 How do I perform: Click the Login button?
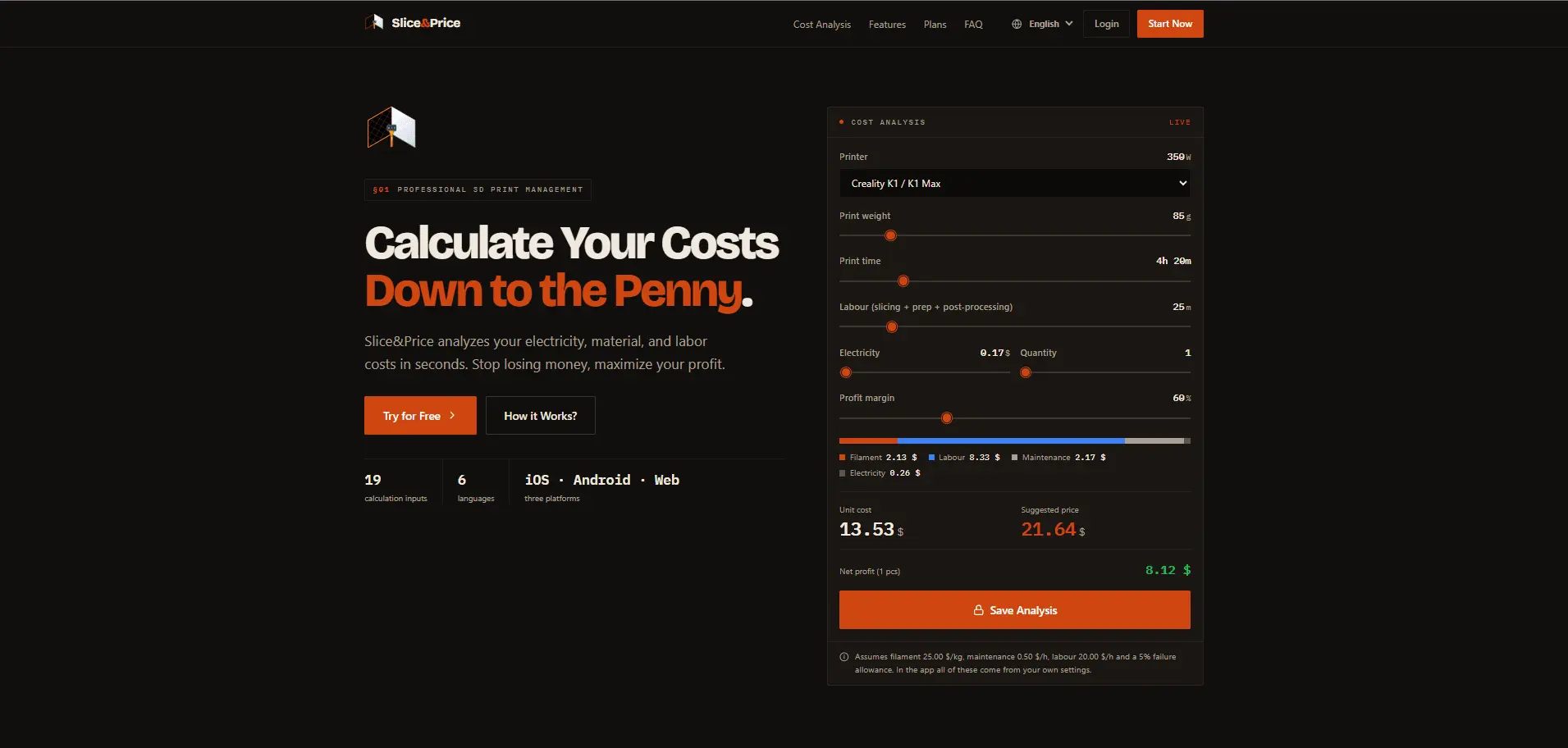[x=1106, y=24]
